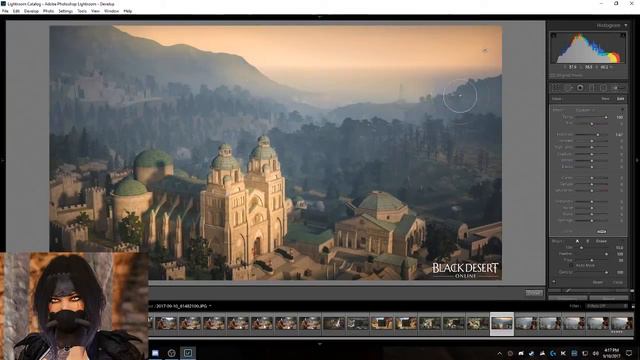
Task: Click the taskbar clock
Action: [x=611, y=353]
